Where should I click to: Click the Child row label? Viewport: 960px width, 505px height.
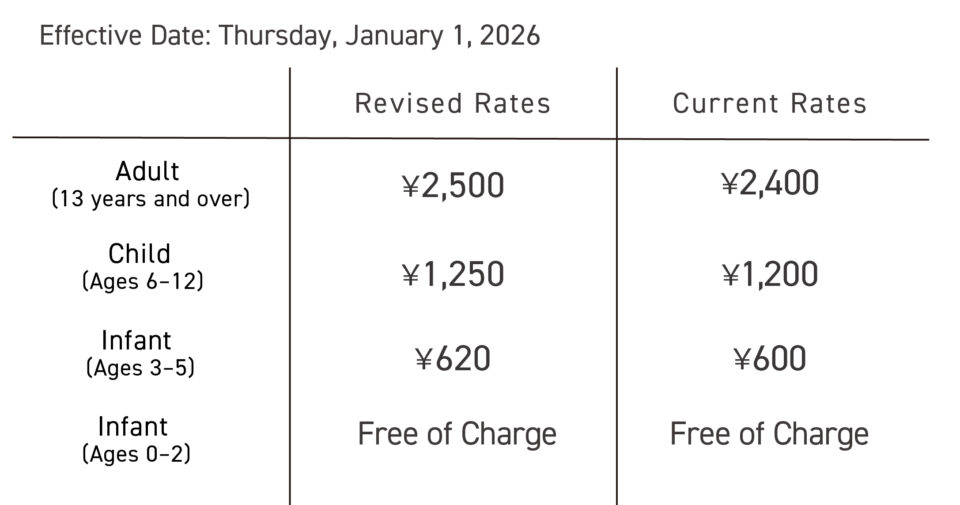point(139,253)
